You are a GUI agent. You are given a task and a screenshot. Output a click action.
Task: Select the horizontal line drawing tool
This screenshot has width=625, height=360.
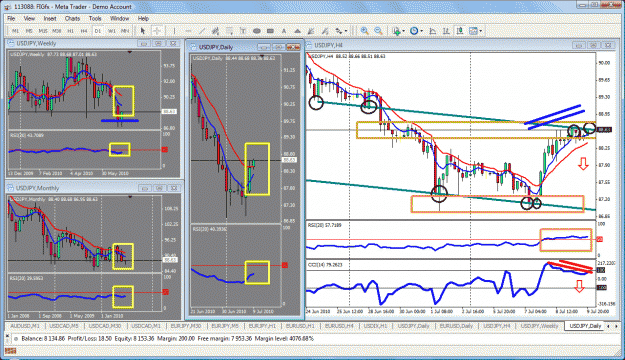click(x=188, y=31)
